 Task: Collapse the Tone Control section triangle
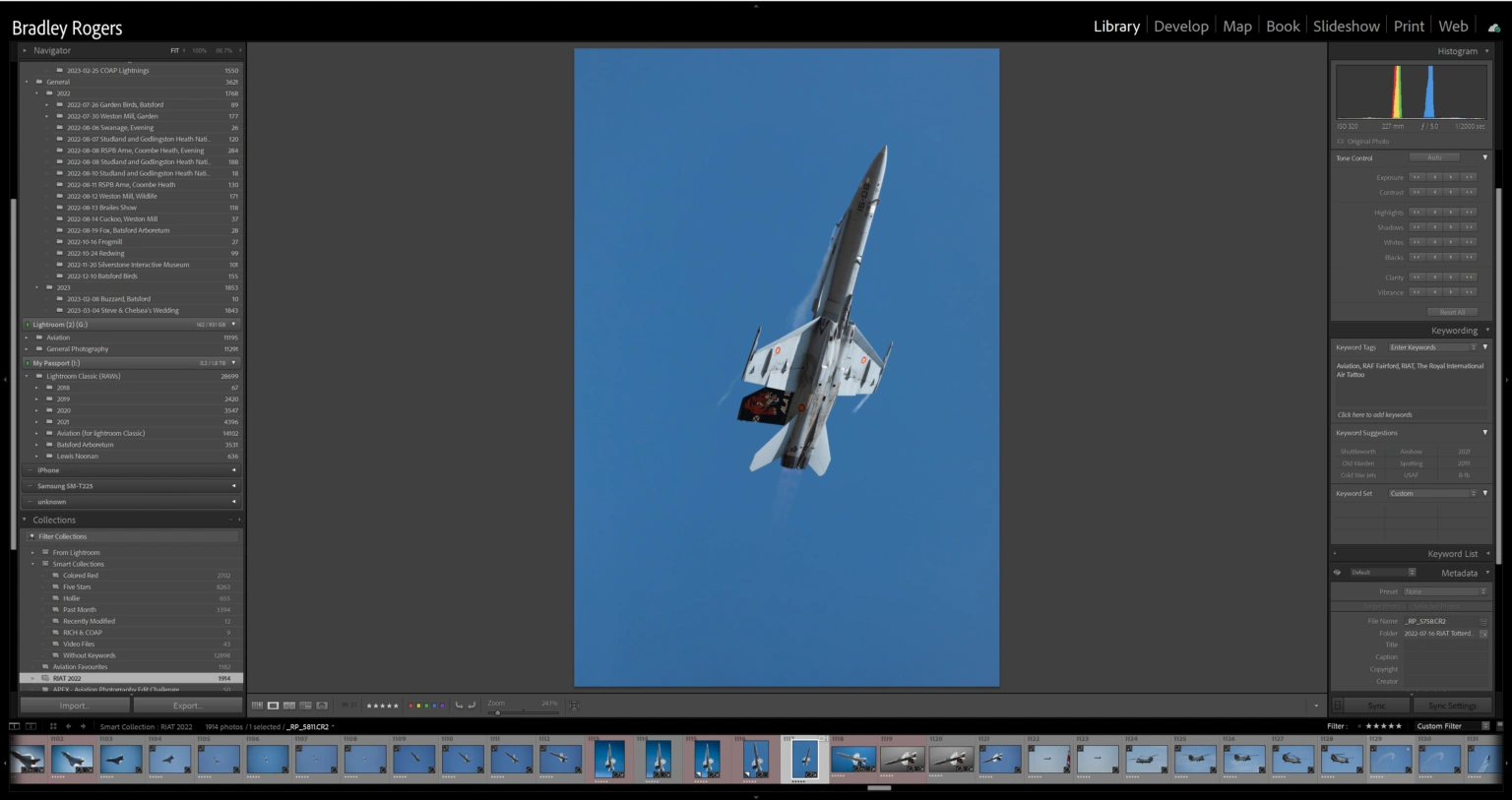pos(1485,157)
